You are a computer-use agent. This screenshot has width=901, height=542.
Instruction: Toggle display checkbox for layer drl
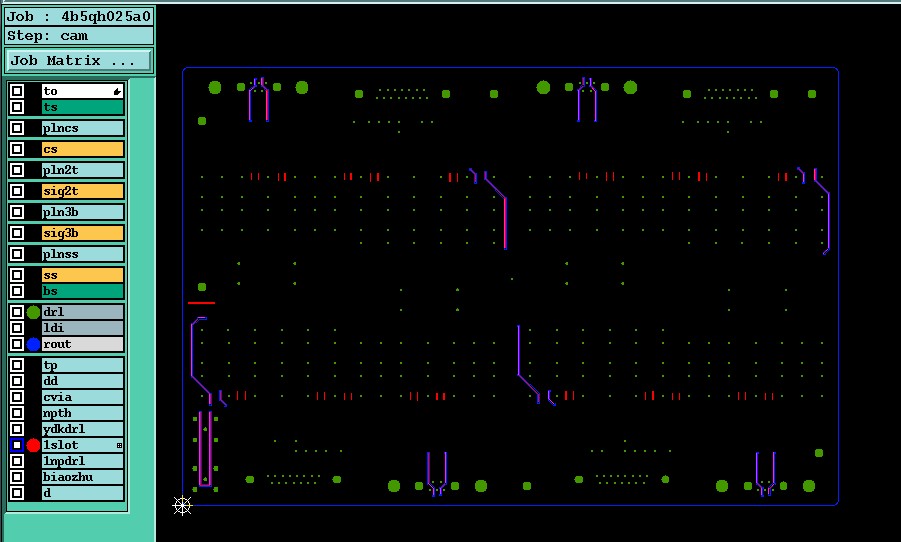click(17, 312)
